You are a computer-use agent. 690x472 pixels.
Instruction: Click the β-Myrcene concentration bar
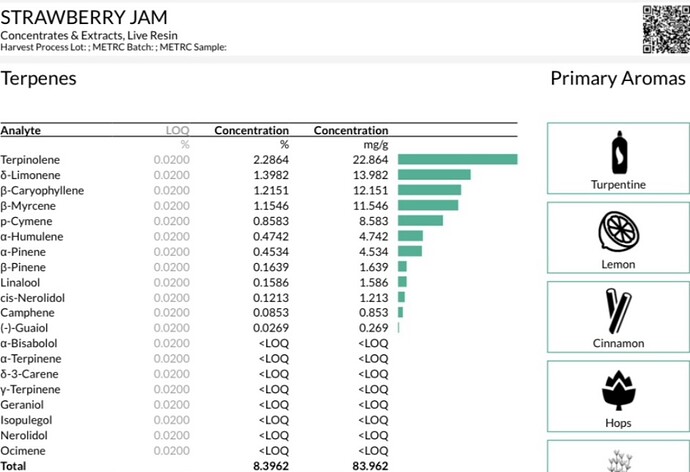coord(428,205)
